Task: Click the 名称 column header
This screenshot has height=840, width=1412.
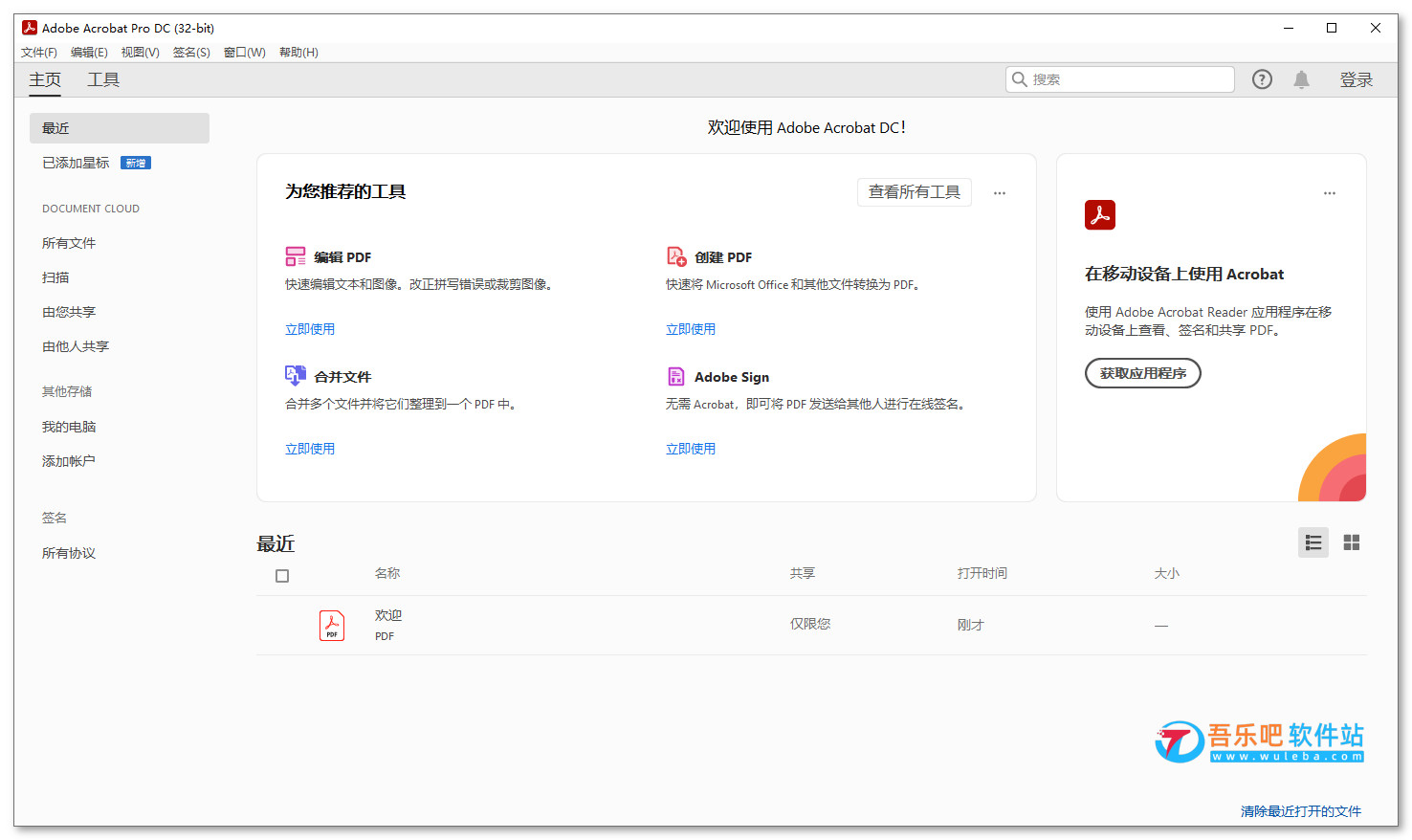Action: pyautogui.click(x=387, y=573)
